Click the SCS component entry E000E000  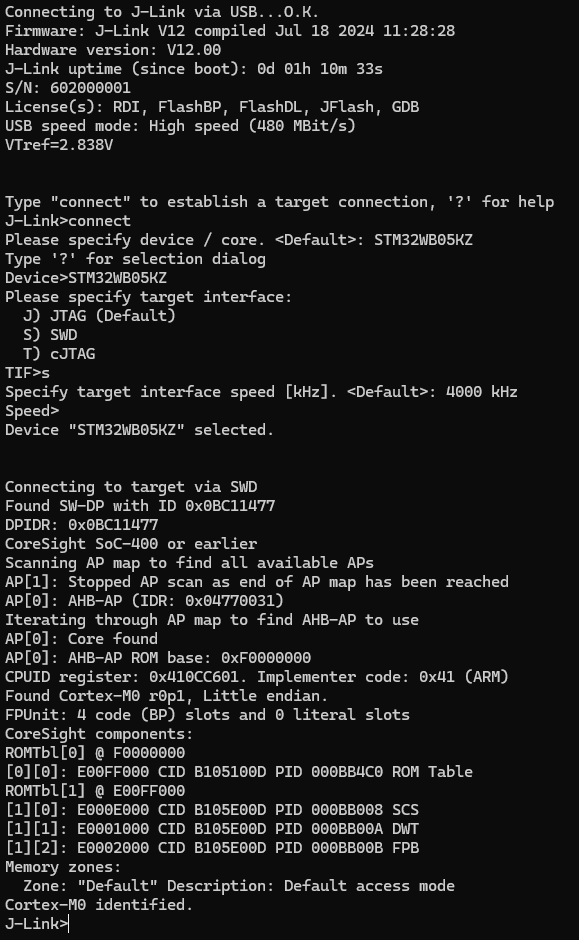(x=212, y=809)
